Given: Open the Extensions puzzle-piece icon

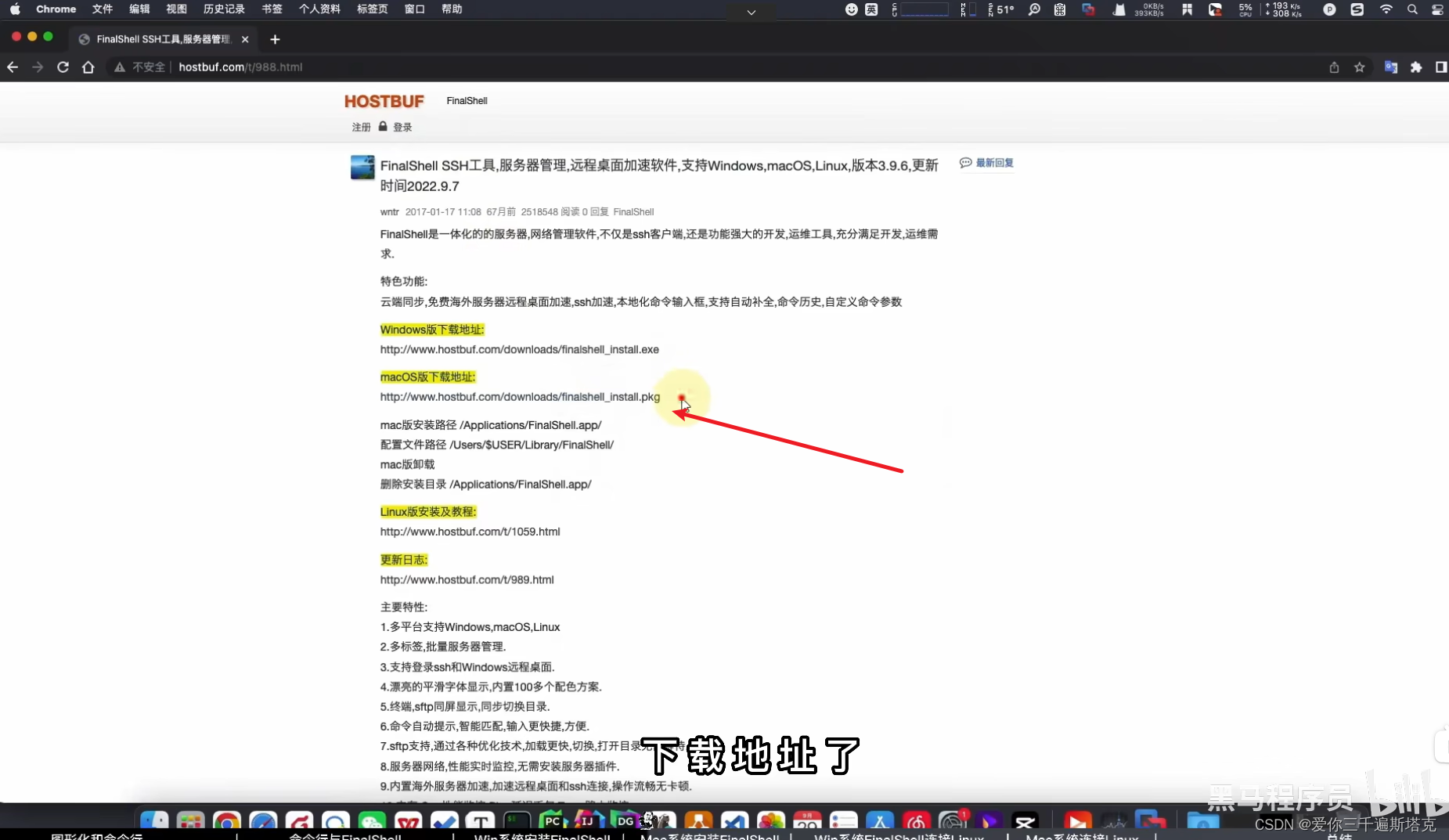Looking at the screenshot, I should (x=1415, y=67).
